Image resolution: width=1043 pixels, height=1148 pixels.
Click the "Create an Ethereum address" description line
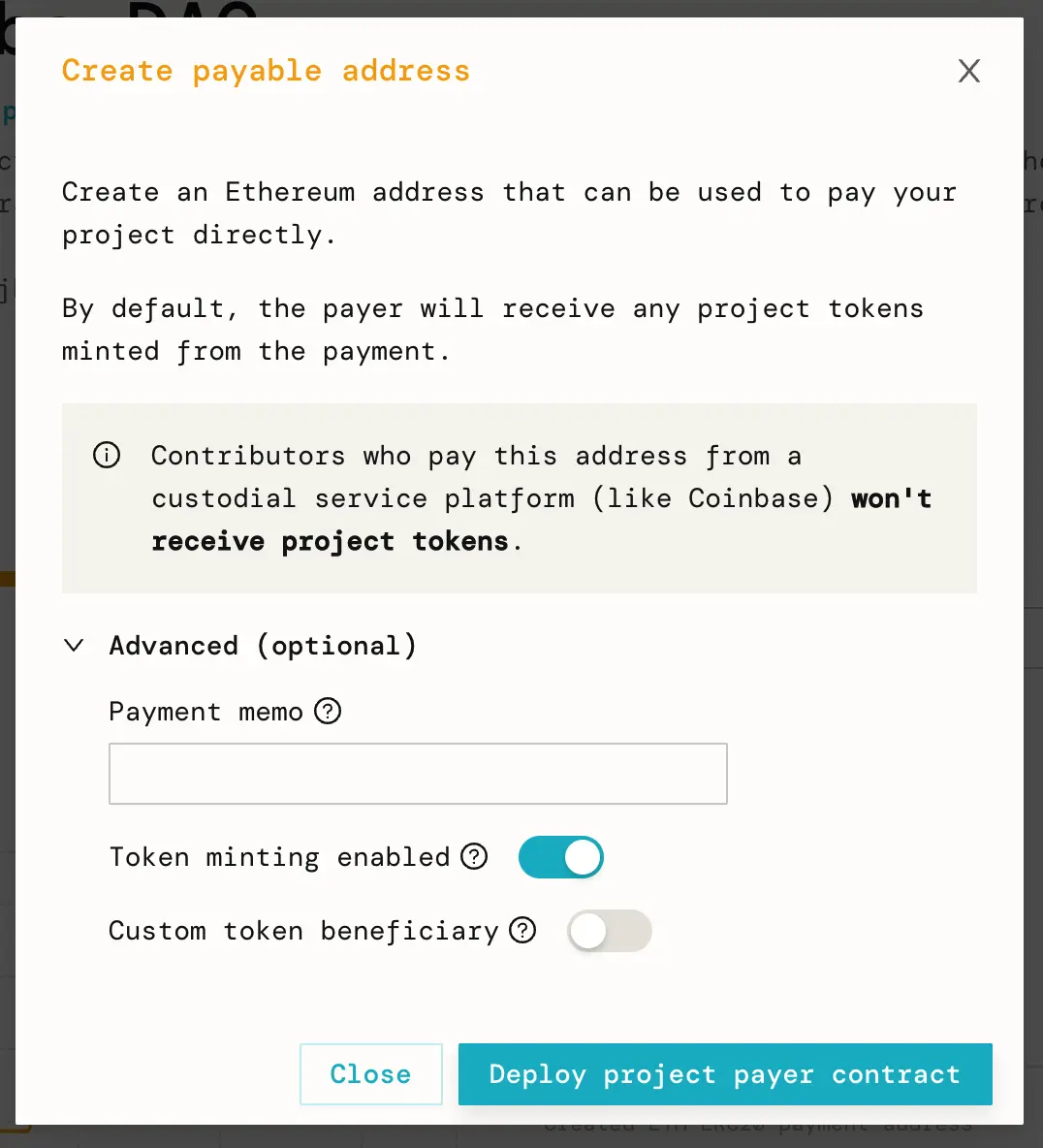tap(509, 192)
